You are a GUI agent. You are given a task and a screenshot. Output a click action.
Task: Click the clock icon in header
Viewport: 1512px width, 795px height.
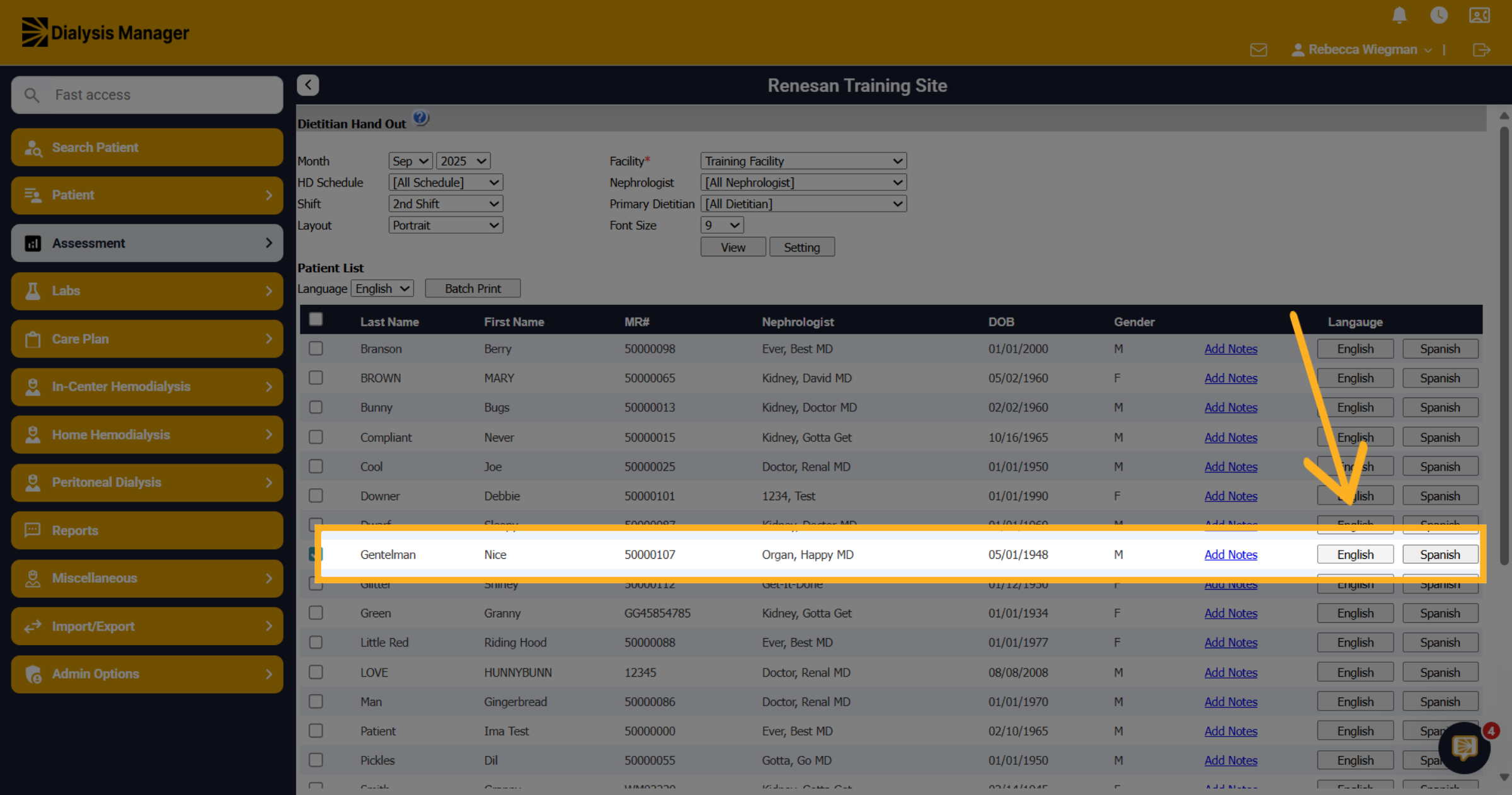[x=1439, y=15]
